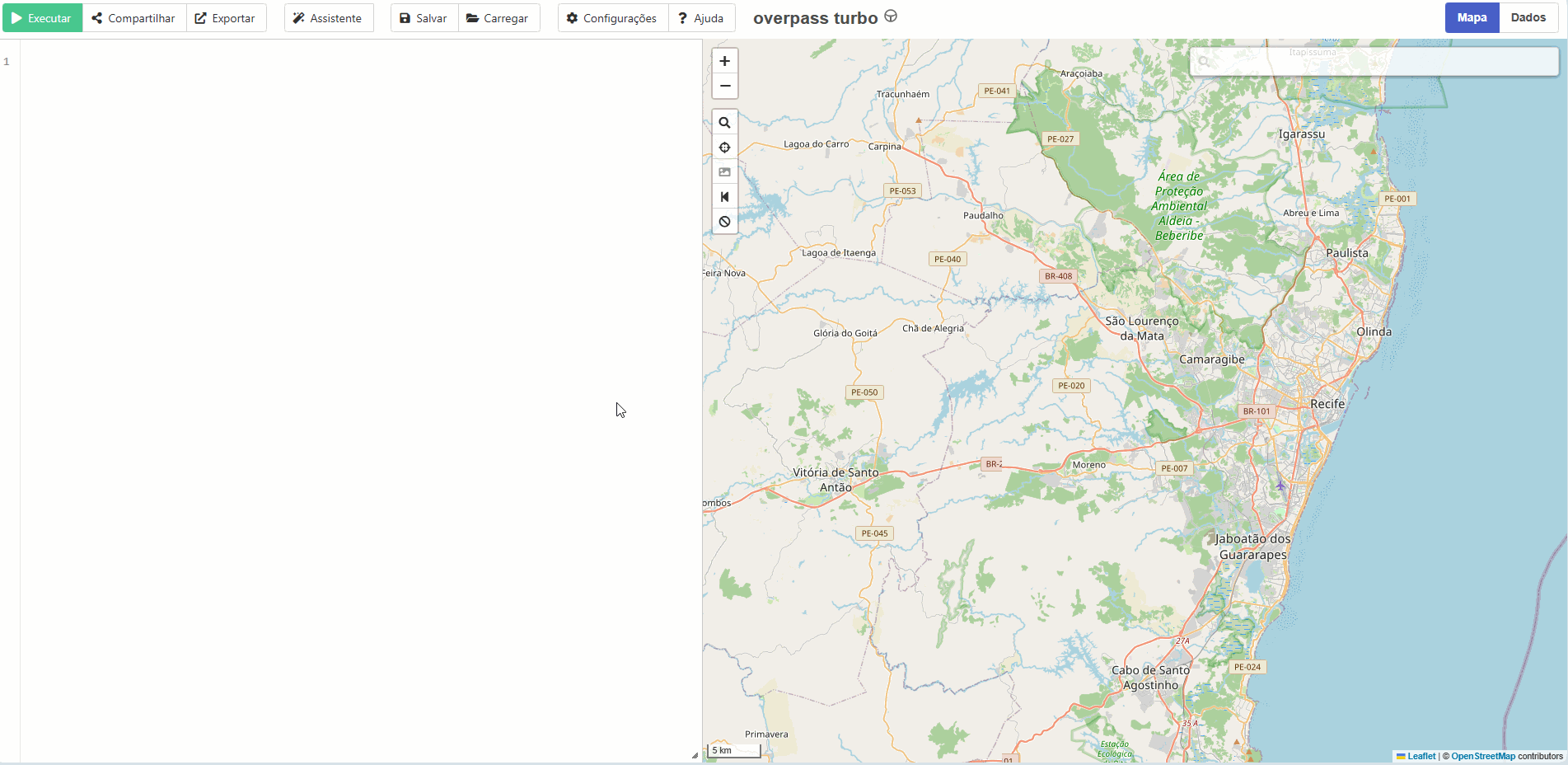Open the Ajuda help dialog

tap(701, 18)
